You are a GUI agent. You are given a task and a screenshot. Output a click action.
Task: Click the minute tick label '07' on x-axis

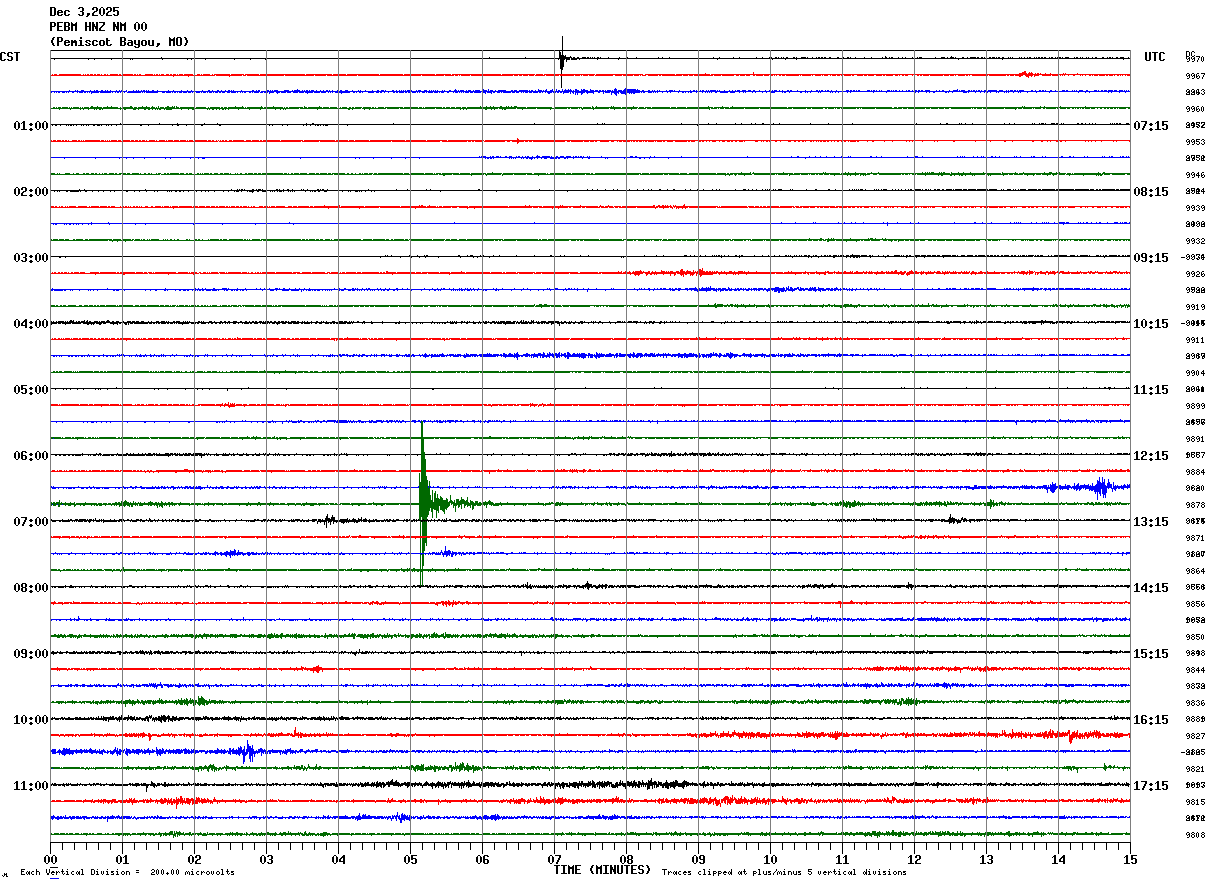click(x=554, y=859)
